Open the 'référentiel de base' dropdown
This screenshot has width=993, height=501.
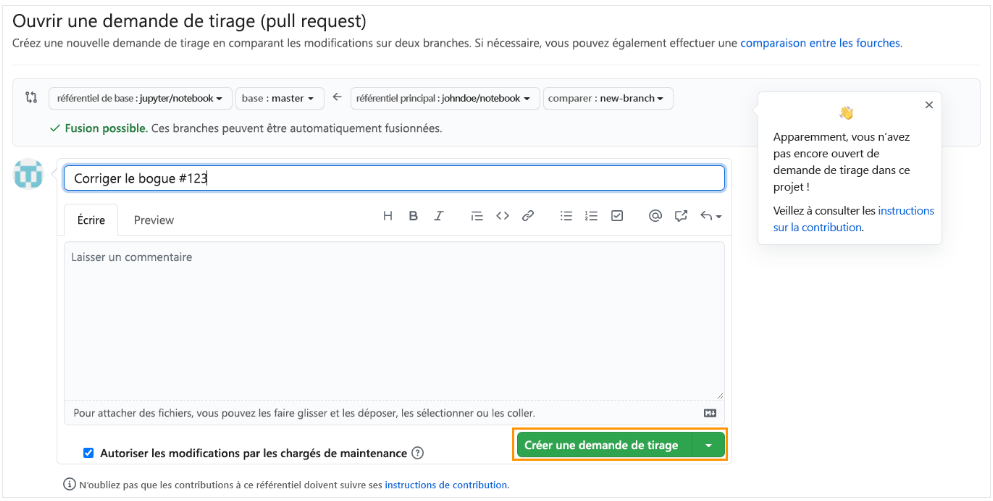click(140, 98)
